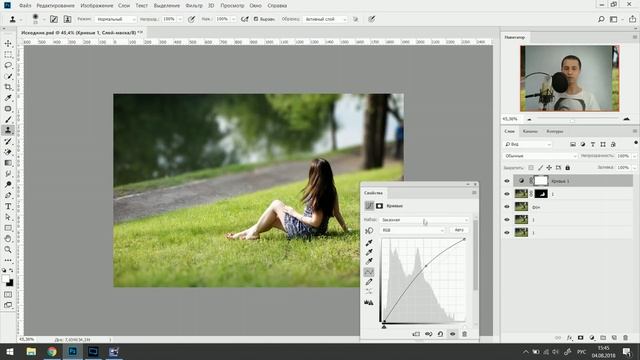Click the Navigator zoom in button

point(627,119)
